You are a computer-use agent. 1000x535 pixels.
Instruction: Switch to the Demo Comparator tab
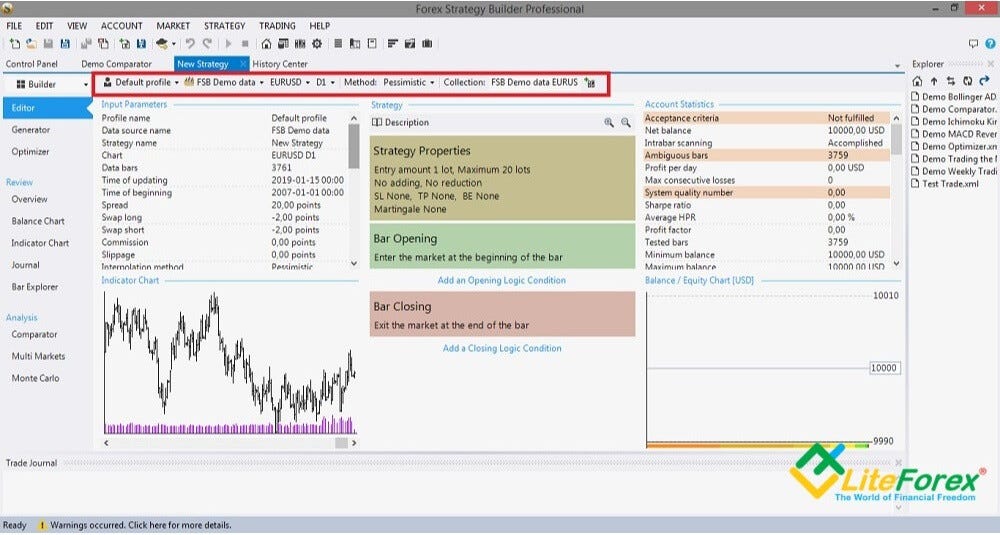[117, 64]
